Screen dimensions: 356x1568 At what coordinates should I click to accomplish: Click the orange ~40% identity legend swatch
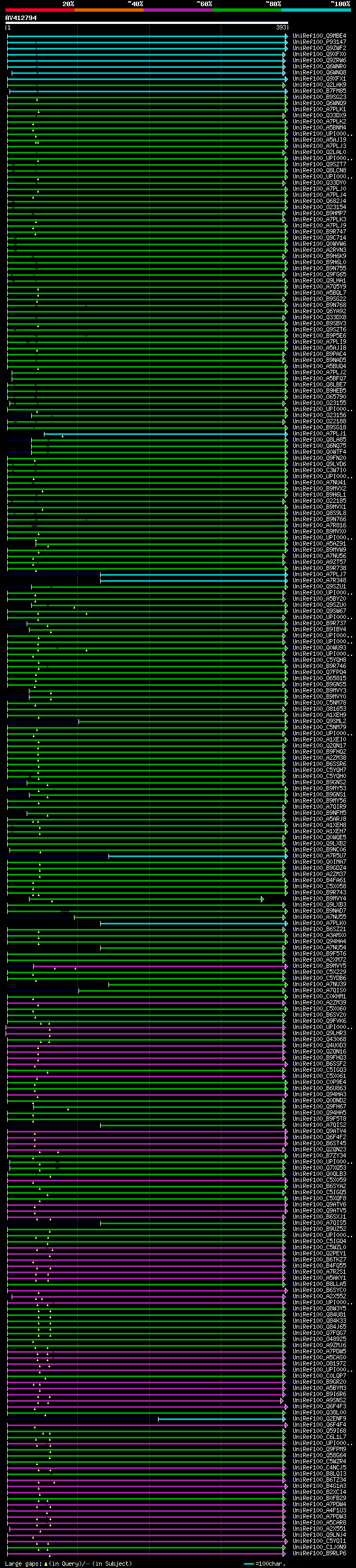(109, 10)
